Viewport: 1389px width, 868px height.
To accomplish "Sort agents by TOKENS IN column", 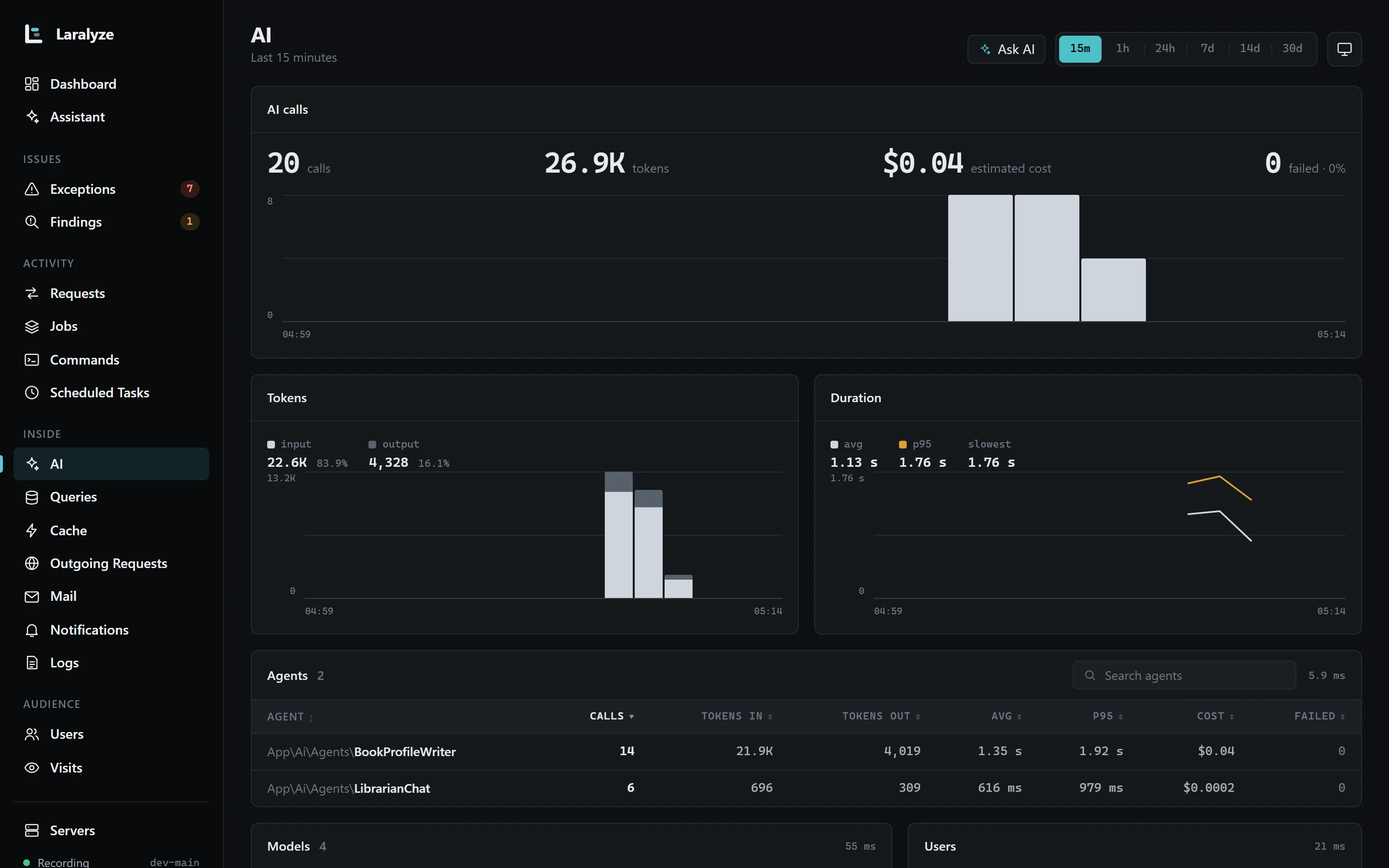I will (x=736, y=716).
